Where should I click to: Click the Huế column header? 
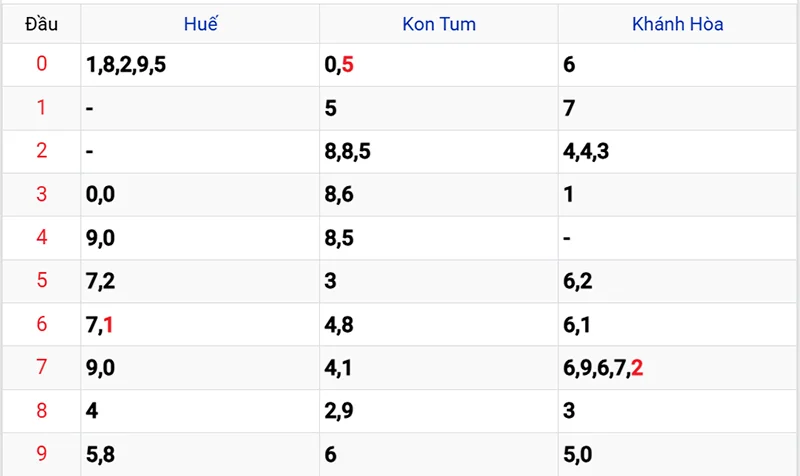pos(201,24)
